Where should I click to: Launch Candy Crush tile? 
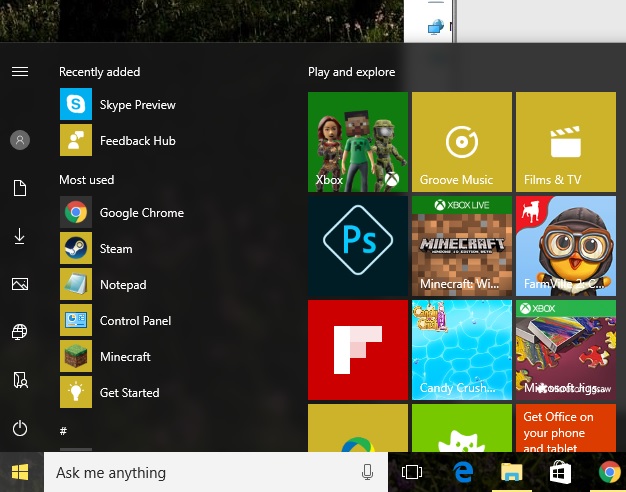pos(462,350)
